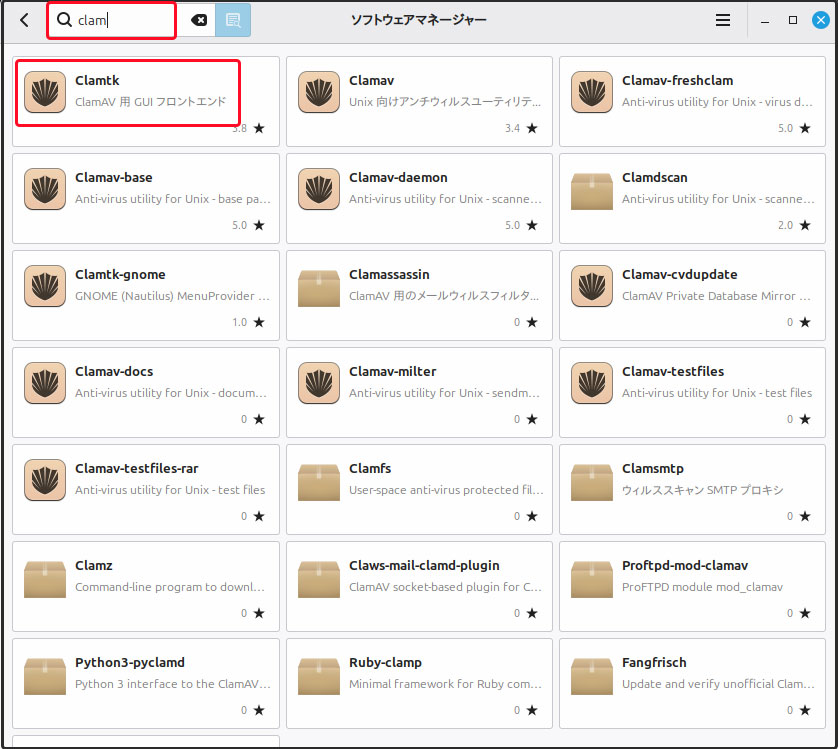Screen dimensions: 838x749
Task: Open the Clamav-milter icon
Action: (319, 383)
